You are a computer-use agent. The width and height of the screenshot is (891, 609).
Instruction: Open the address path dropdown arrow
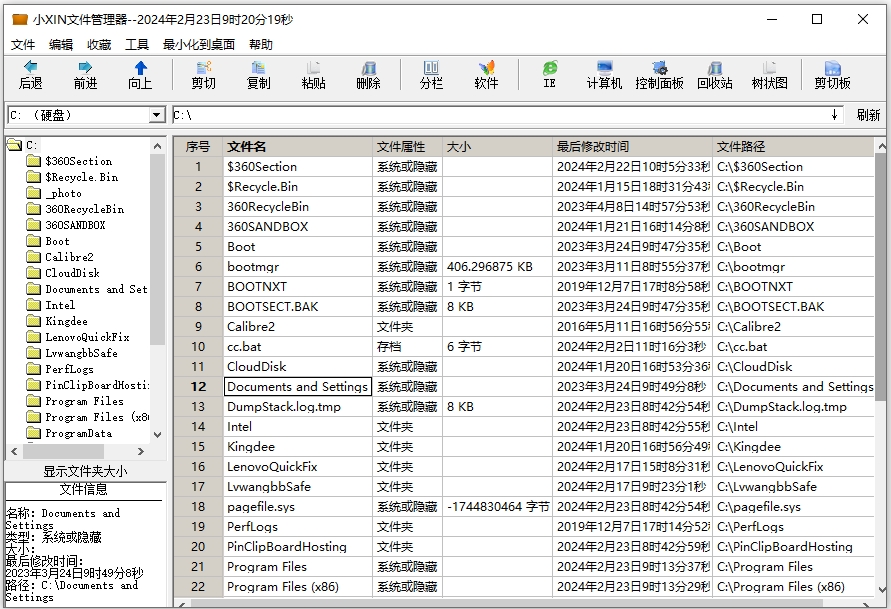point(835,116)
